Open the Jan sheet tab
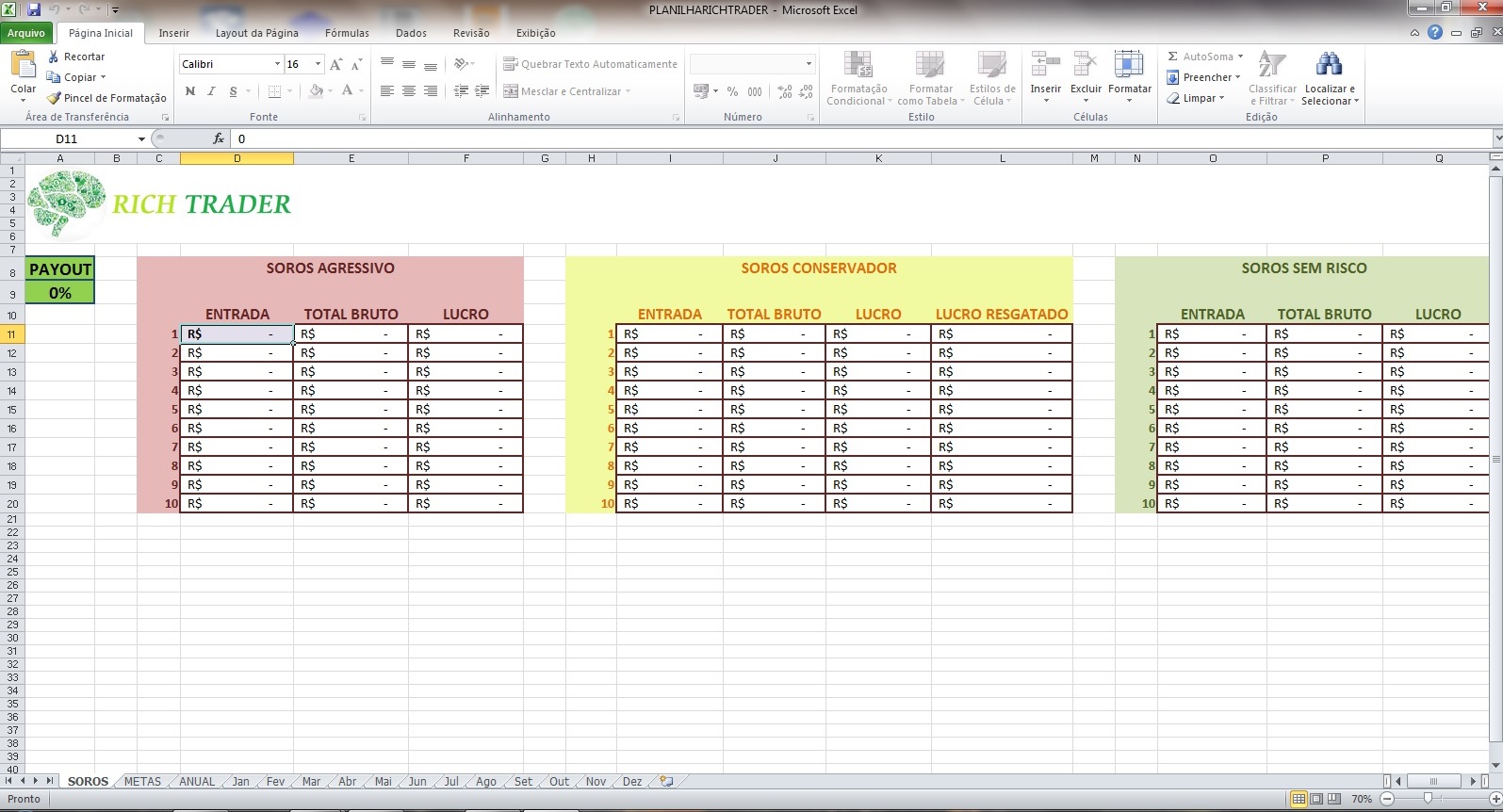 (x=241, y=782)
